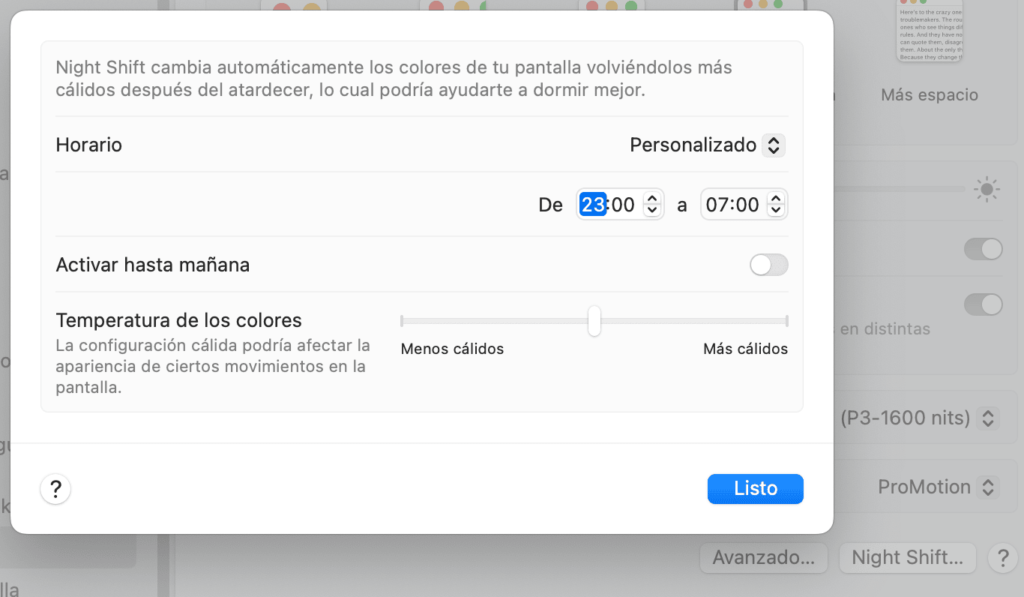Open advanced settings via Avanzado button
Screen dimensions: 1024x597
click(763, 558)
